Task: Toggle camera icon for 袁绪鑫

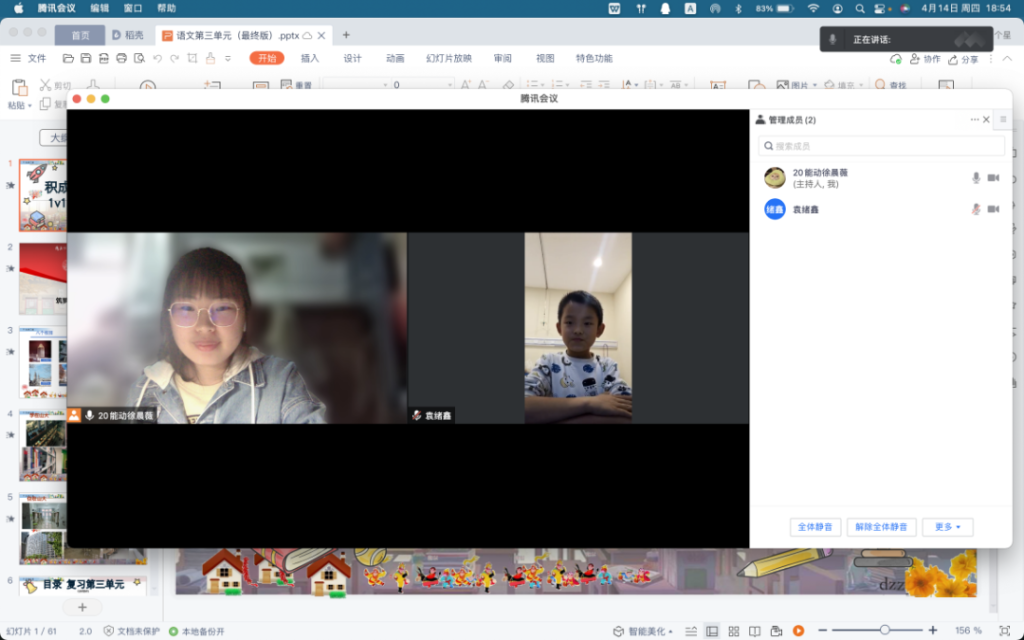Action: point(993,209)
